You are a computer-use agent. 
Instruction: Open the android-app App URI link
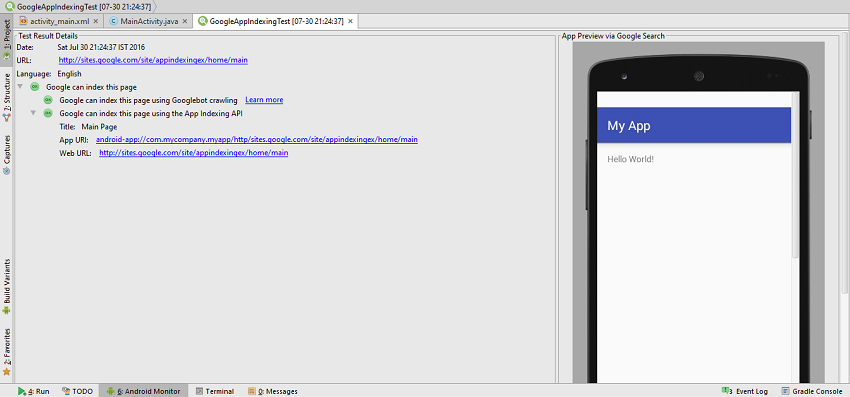pos(256,139)
